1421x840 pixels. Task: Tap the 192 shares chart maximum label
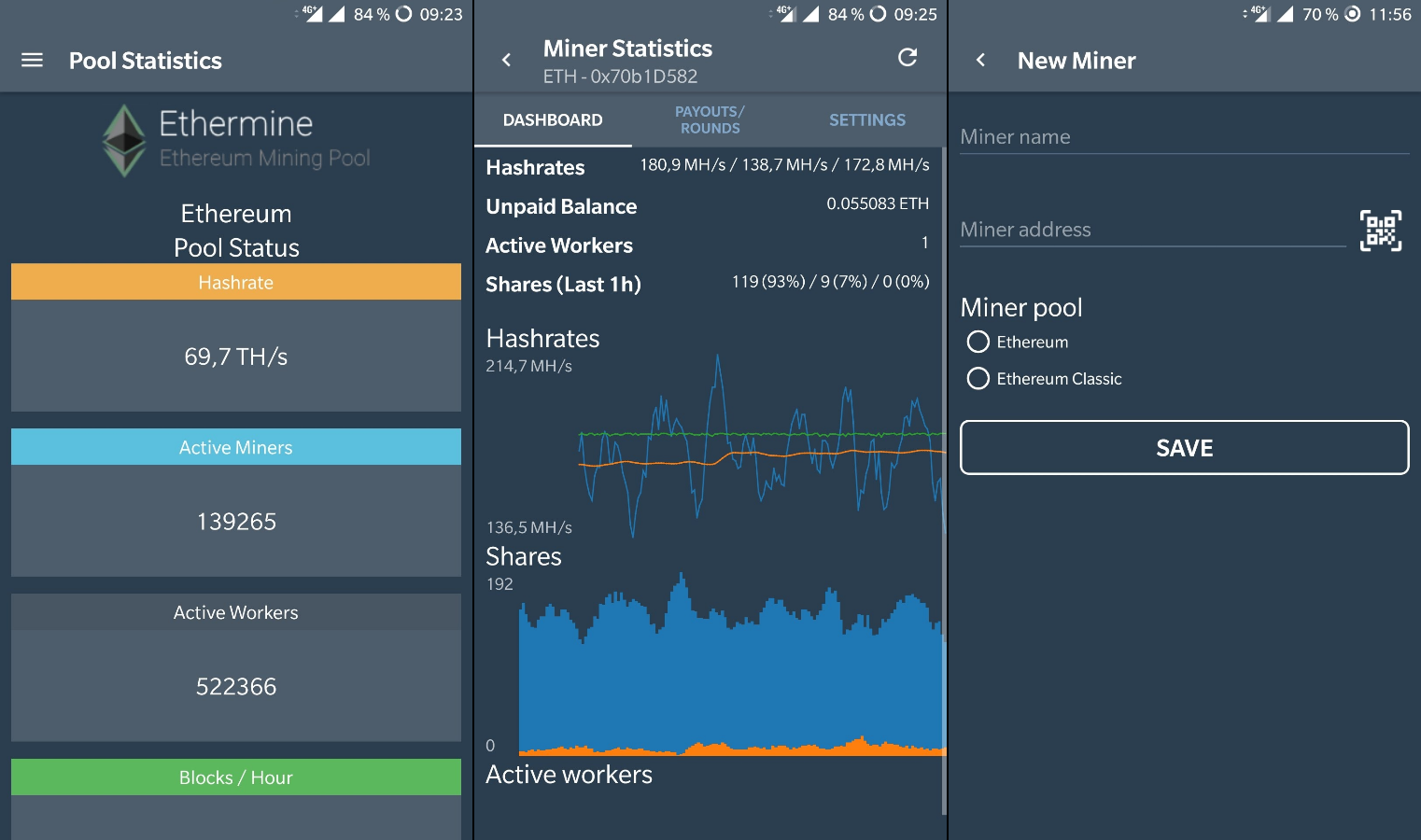click(x=499, y=584)
